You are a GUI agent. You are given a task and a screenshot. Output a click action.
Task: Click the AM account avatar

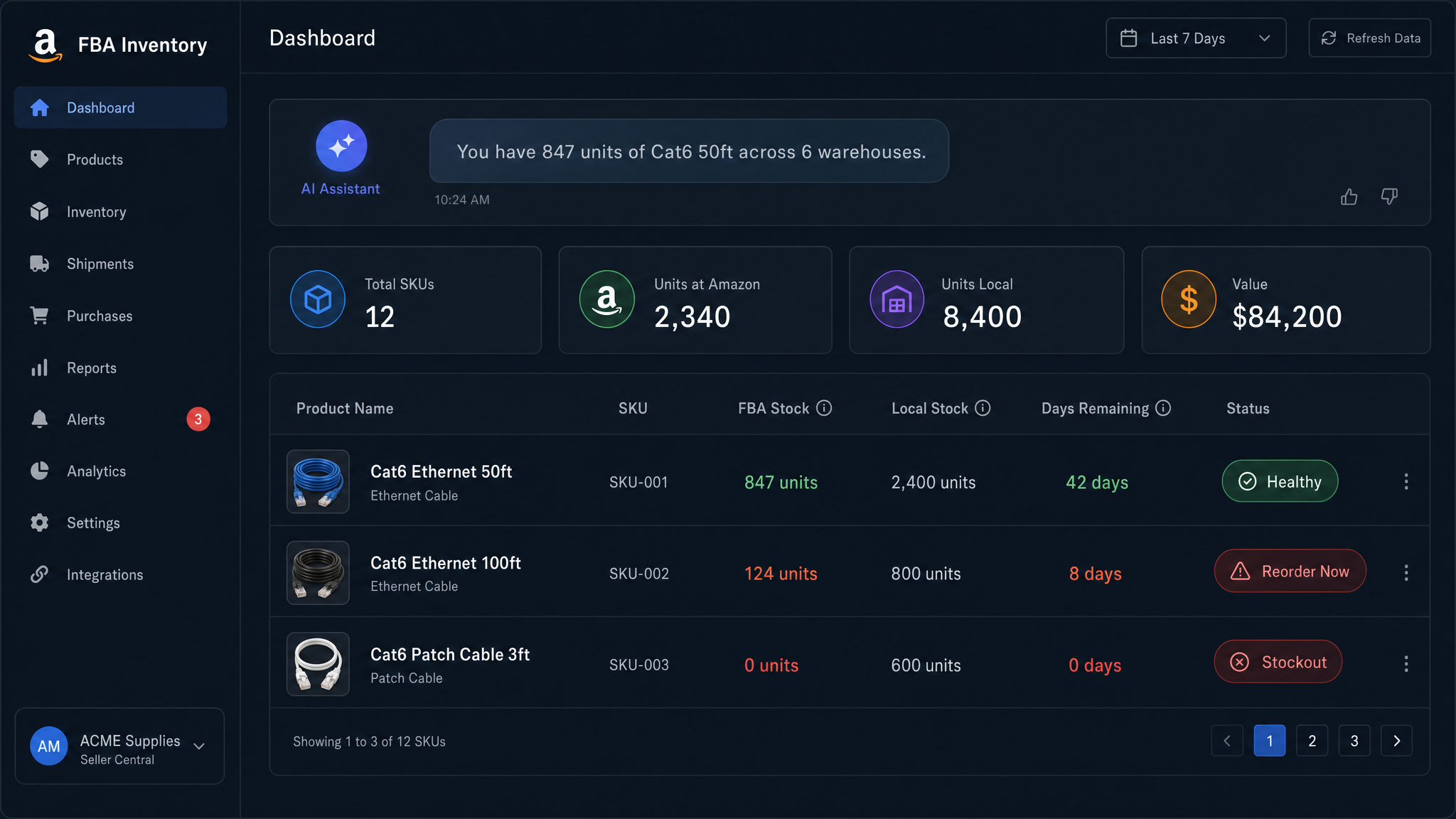pos(48,746)
